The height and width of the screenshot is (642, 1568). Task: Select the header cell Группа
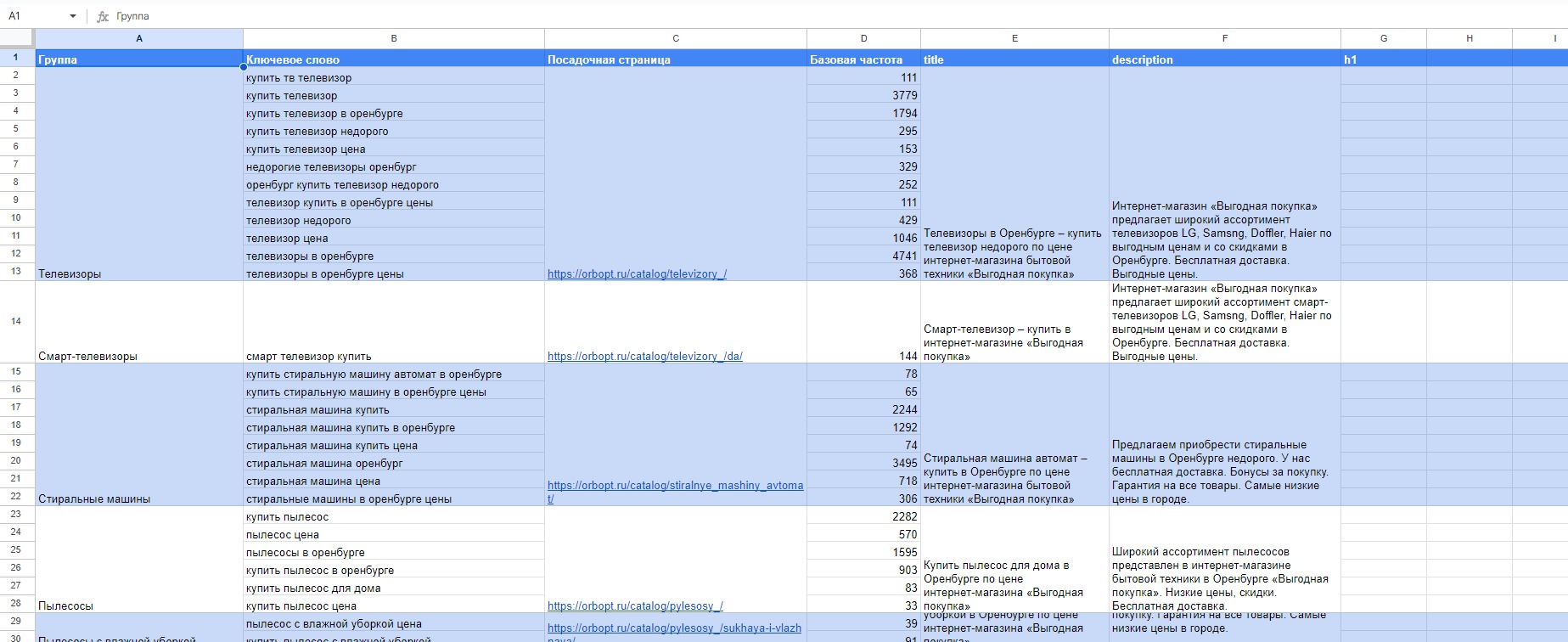pos(139,59)
